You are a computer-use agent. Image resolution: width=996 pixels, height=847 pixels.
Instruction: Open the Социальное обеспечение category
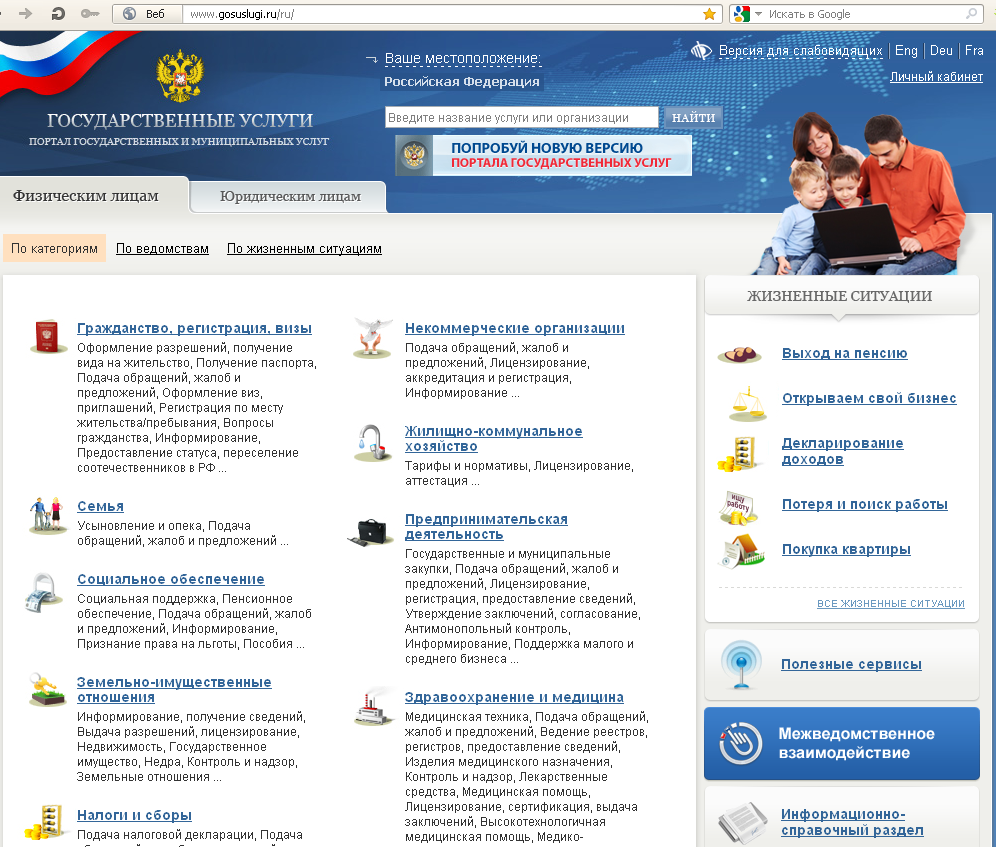click(171, 579)
